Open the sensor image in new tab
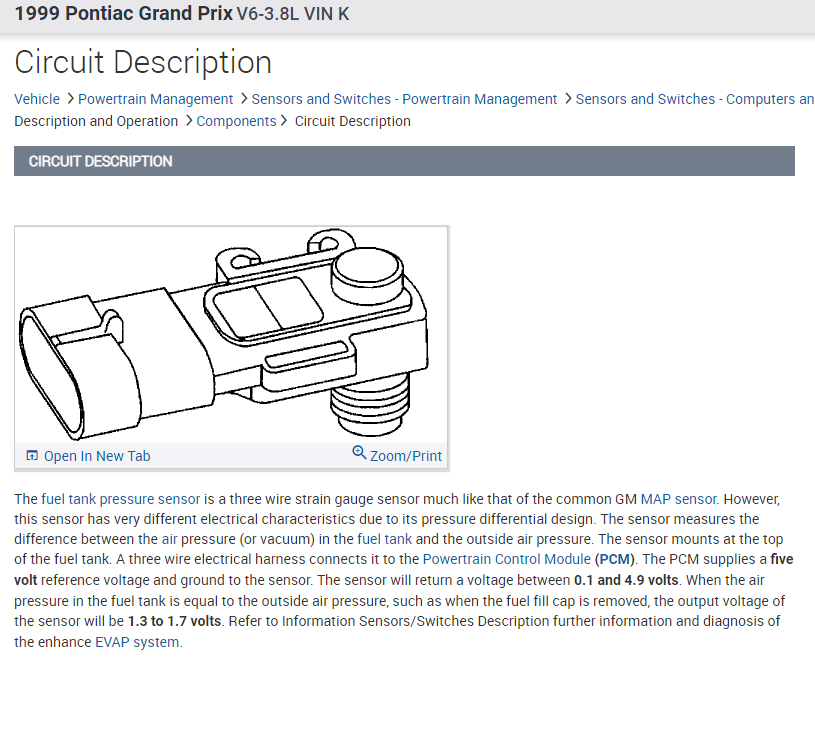 (97, 456)
